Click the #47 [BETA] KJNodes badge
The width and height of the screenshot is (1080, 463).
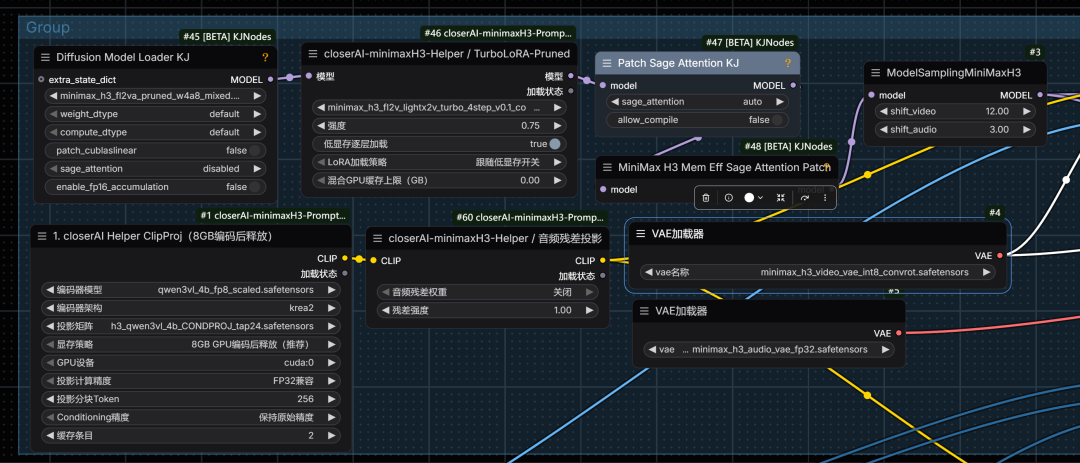point(750,43)
